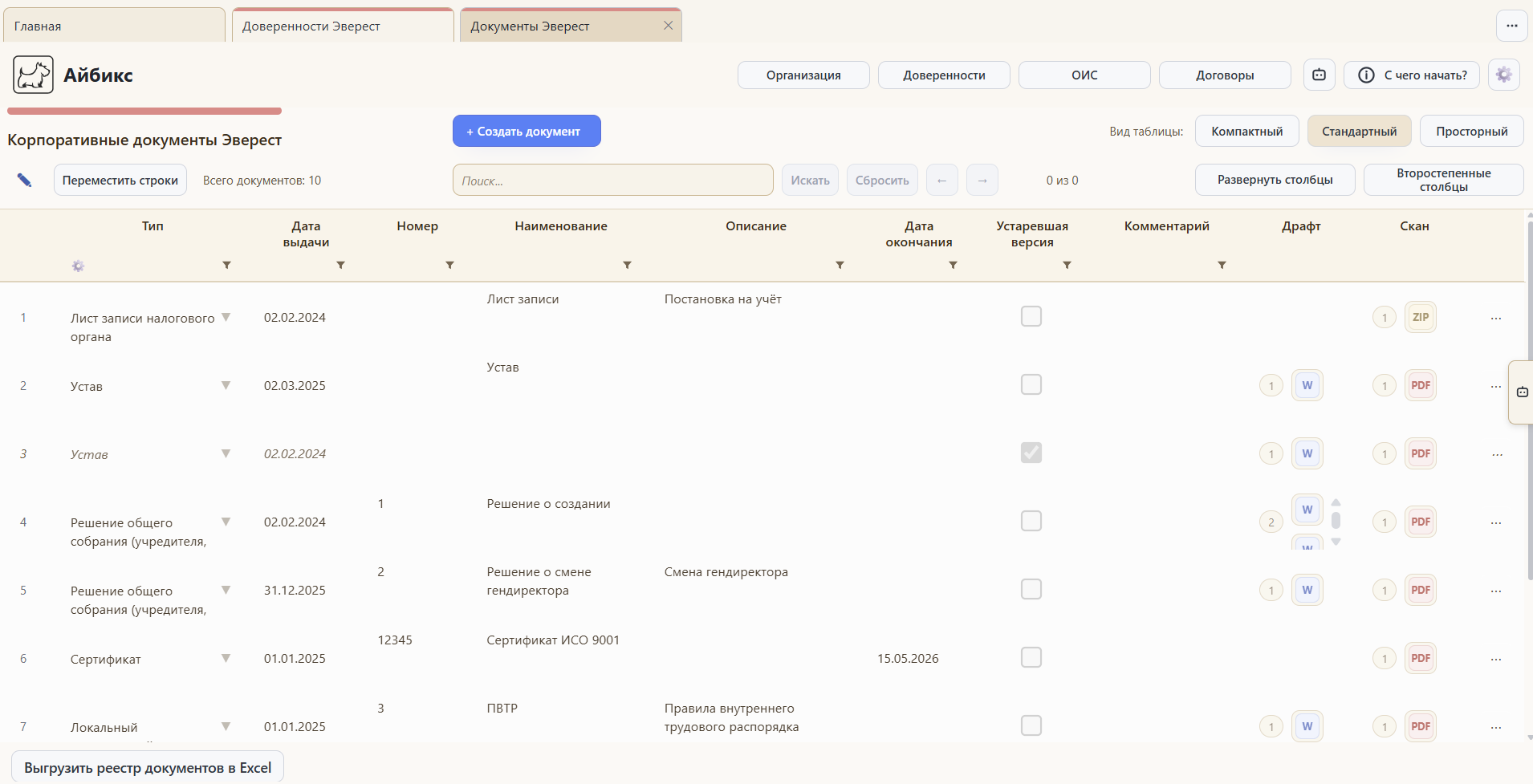Viewport: 1533px width, 784px height.
Task: Click Развернуть столбцы button
Action: tap(1275, 180)
